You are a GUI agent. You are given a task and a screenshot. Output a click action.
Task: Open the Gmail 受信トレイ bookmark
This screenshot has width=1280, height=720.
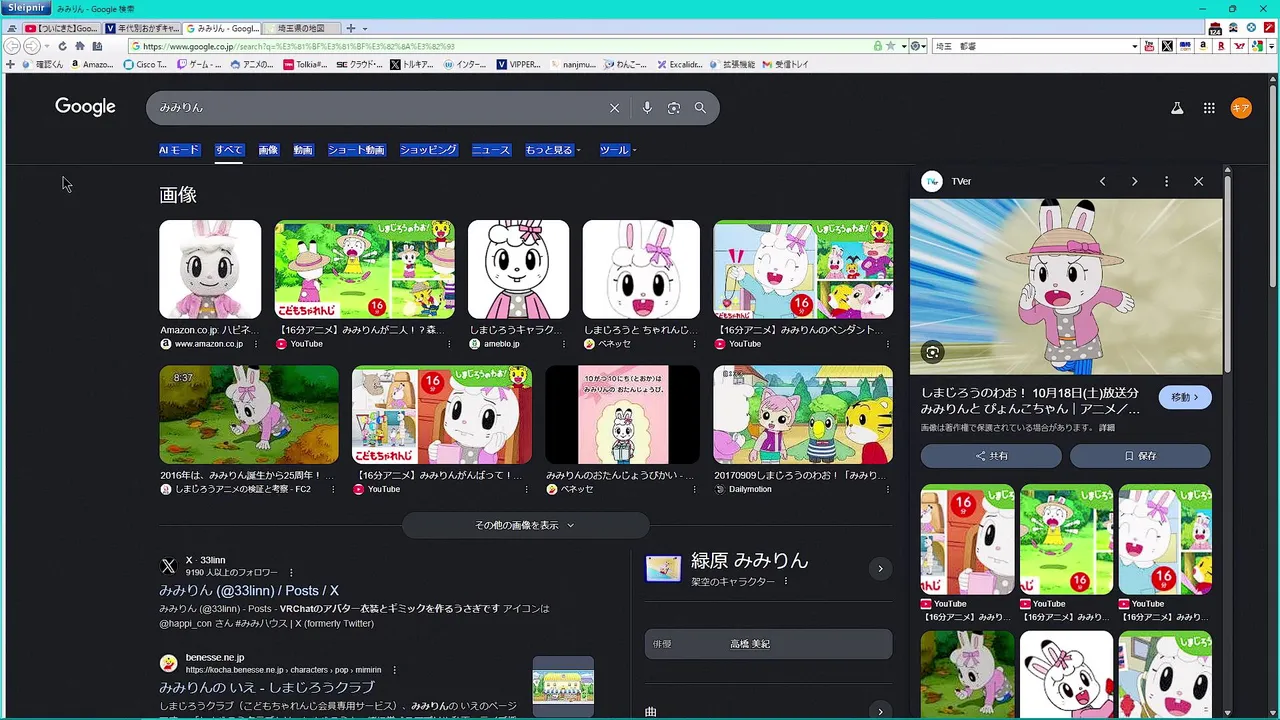pyautogui.click(x=785, y=64)
